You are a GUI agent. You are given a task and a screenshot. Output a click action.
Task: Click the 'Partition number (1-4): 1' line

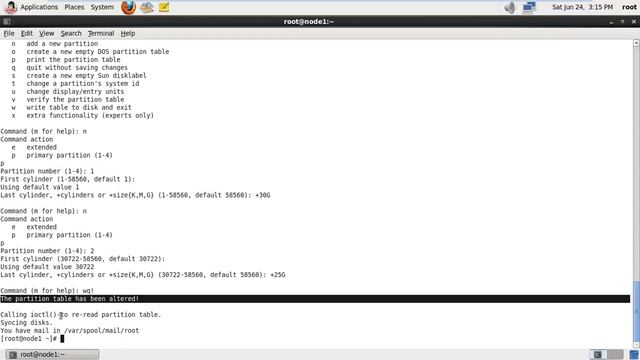[47, 171]
